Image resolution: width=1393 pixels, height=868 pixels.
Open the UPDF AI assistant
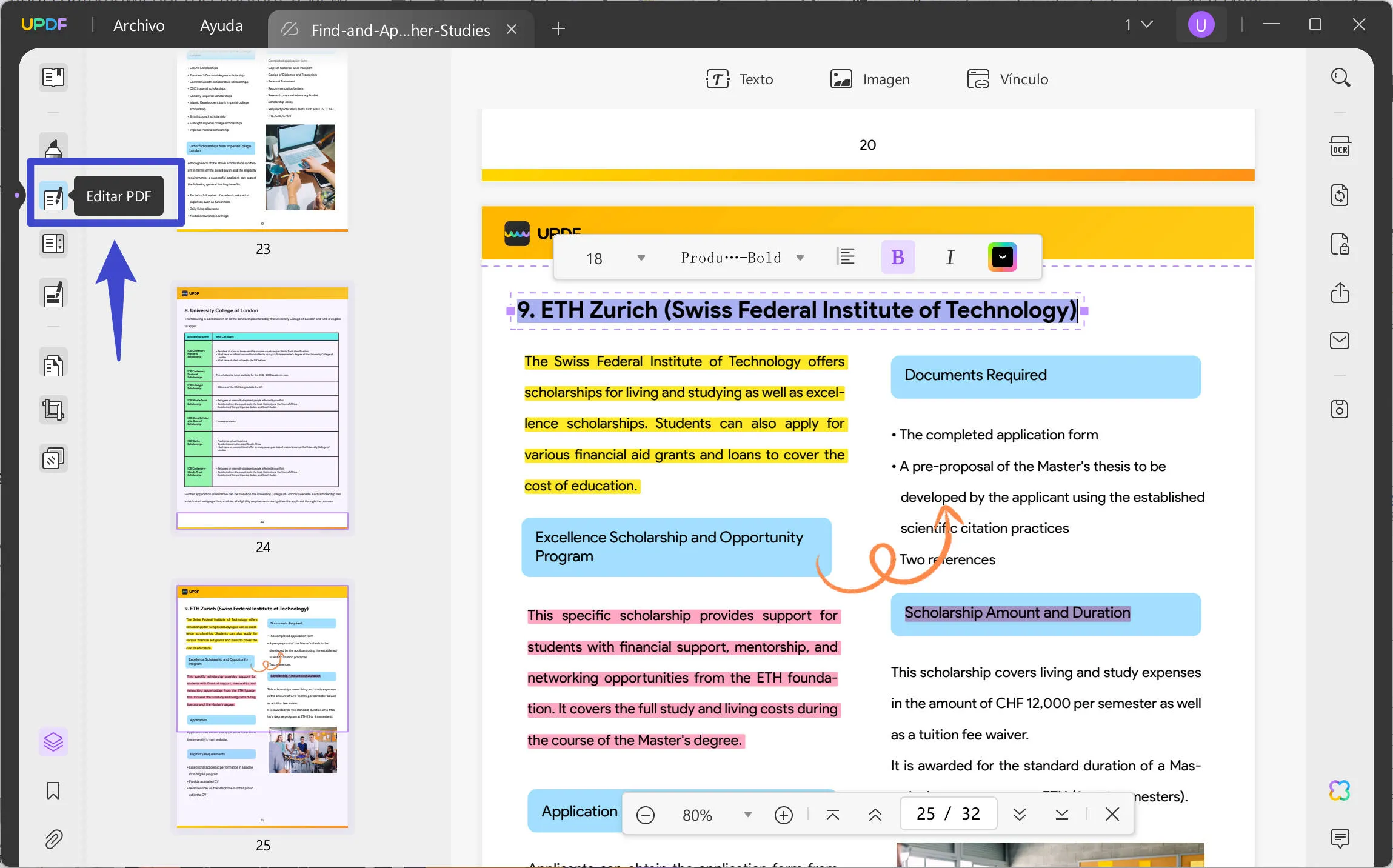pyautogui.click(x=1340, y=790)
